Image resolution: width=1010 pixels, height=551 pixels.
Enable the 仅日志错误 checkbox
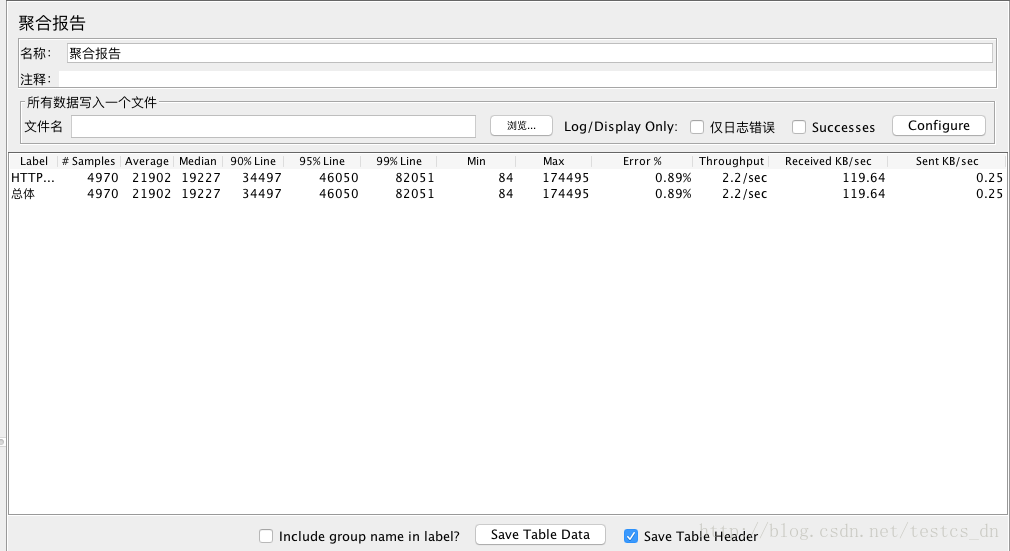697,127
